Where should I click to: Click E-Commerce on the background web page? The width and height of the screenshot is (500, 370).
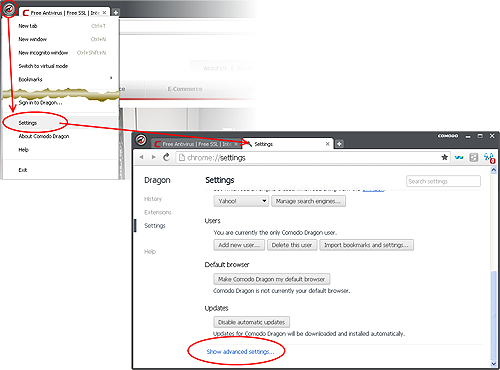[185, 89]
